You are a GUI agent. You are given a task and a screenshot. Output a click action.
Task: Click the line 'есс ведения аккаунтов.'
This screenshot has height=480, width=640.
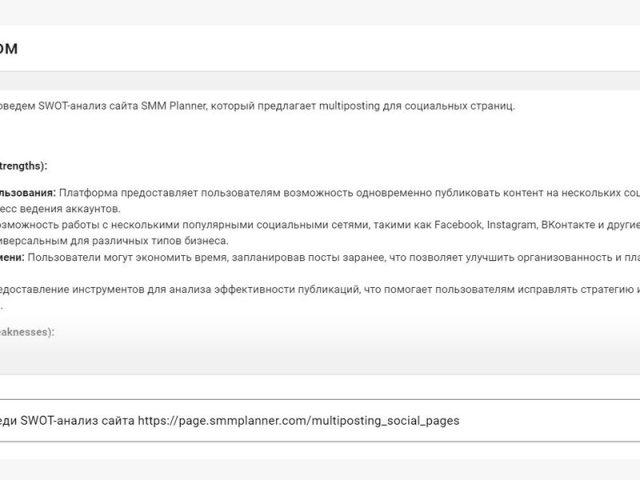pyautogui.click(x=60, y=209)
